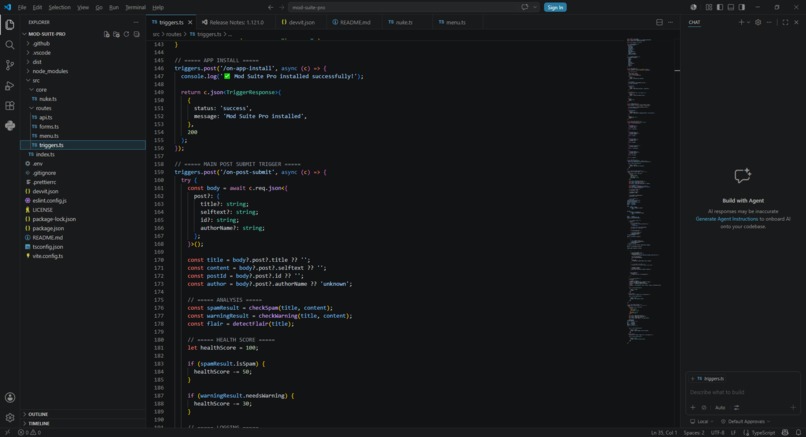Collapse the core folder
The image size is (806, 437).
coord(83,89)
